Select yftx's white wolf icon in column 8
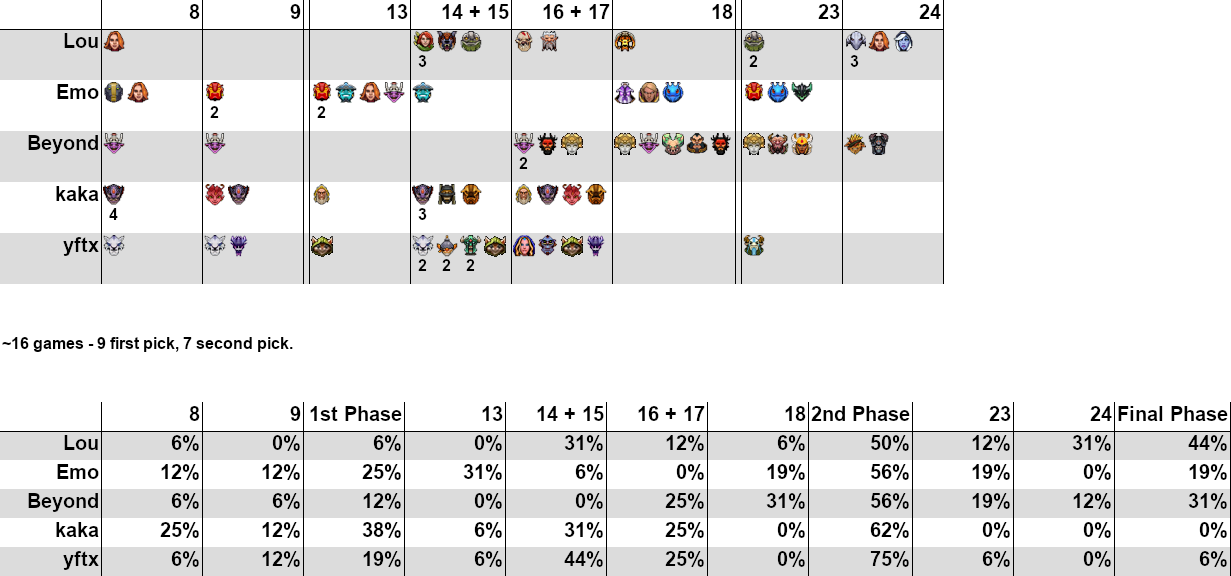1231x576 pixels. pyautogui.click(x=114, y=245)
